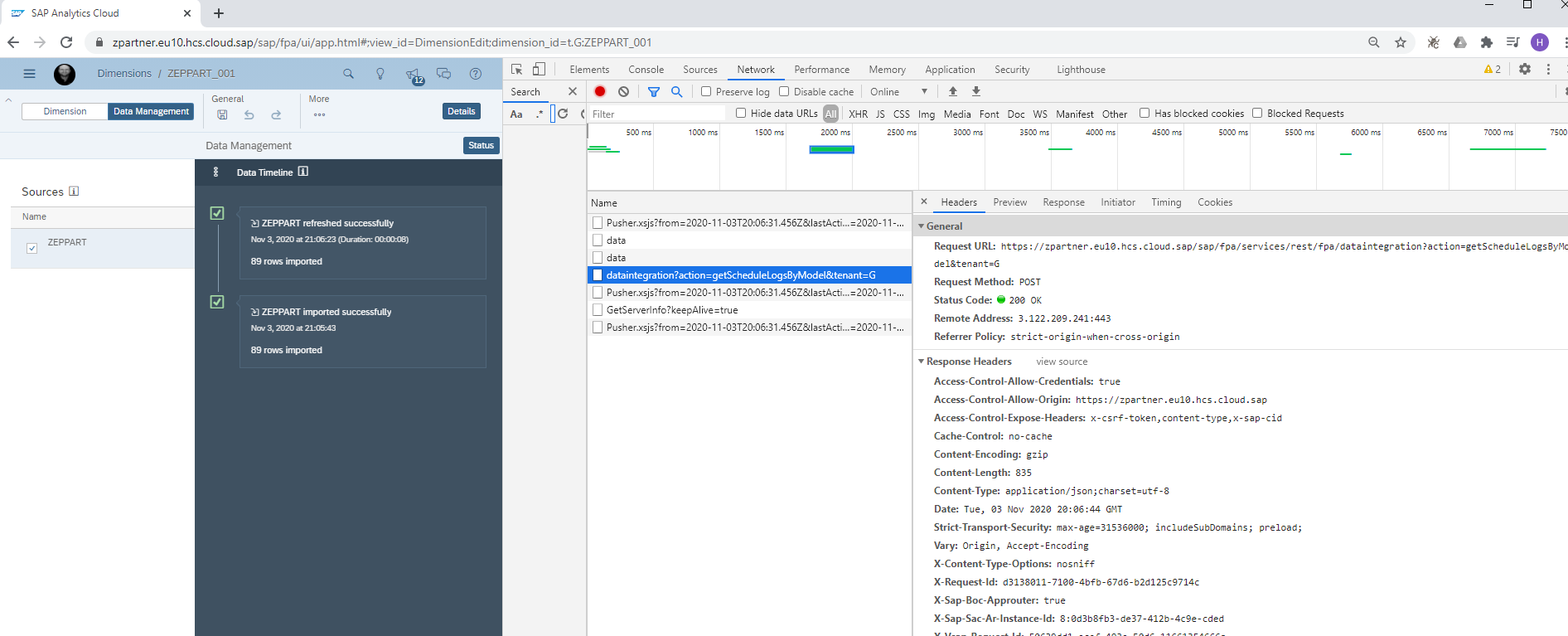This screenshot has width=1568, height=636.
Task: Open the discussions chat icon
Action: tap(444, 74)
